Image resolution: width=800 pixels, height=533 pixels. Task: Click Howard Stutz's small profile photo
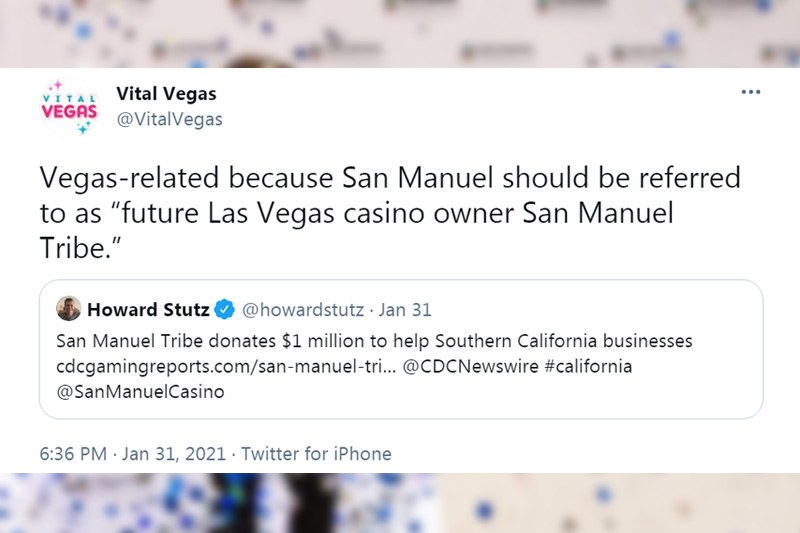(69, 309)
